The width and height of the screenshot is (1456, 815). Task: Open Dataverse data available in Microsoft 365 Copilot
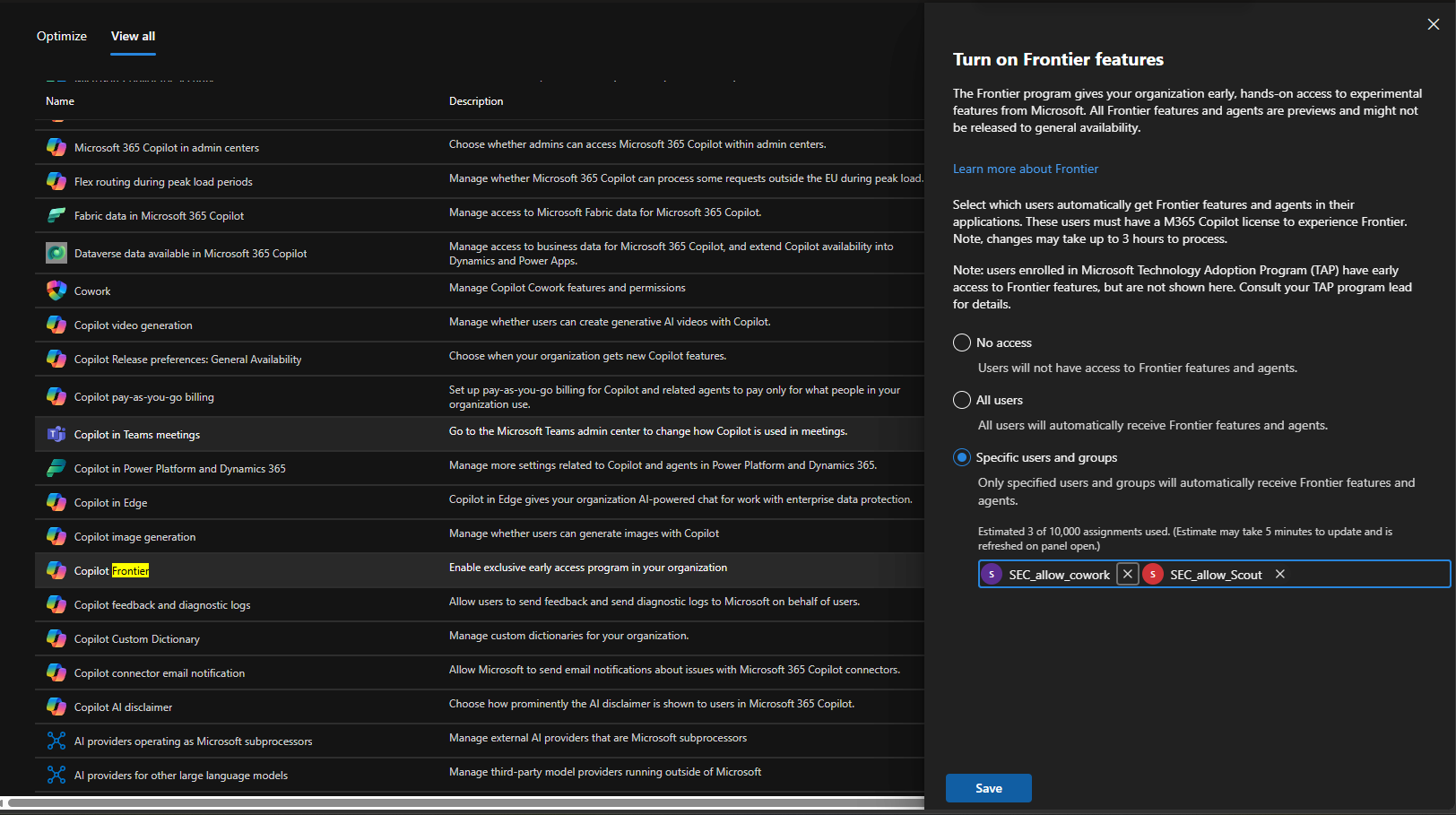coord(190,253)
